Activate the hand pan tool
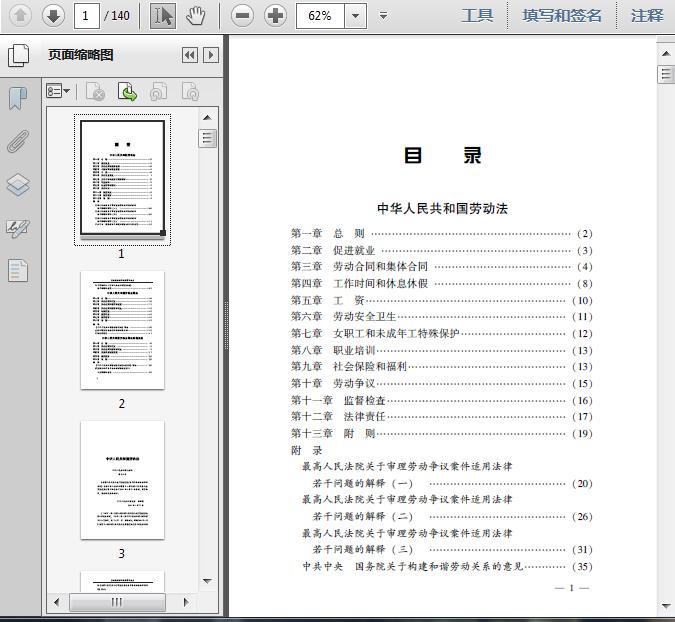This screenshot has height=622, width=675. 195,16
